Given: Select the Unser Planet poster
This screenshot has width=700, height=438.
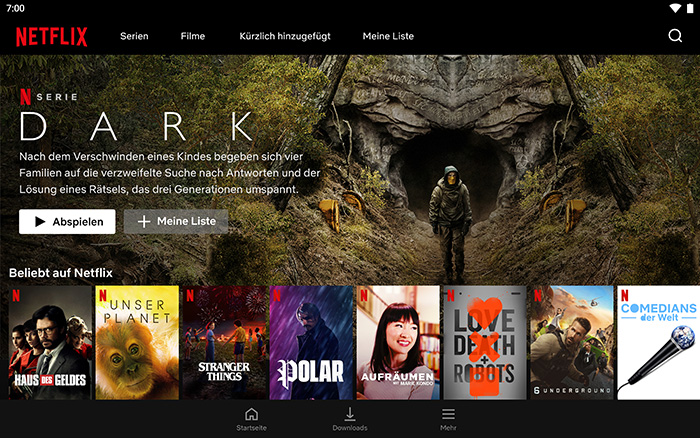Looking at the screenshot, I should click(137, 342).
